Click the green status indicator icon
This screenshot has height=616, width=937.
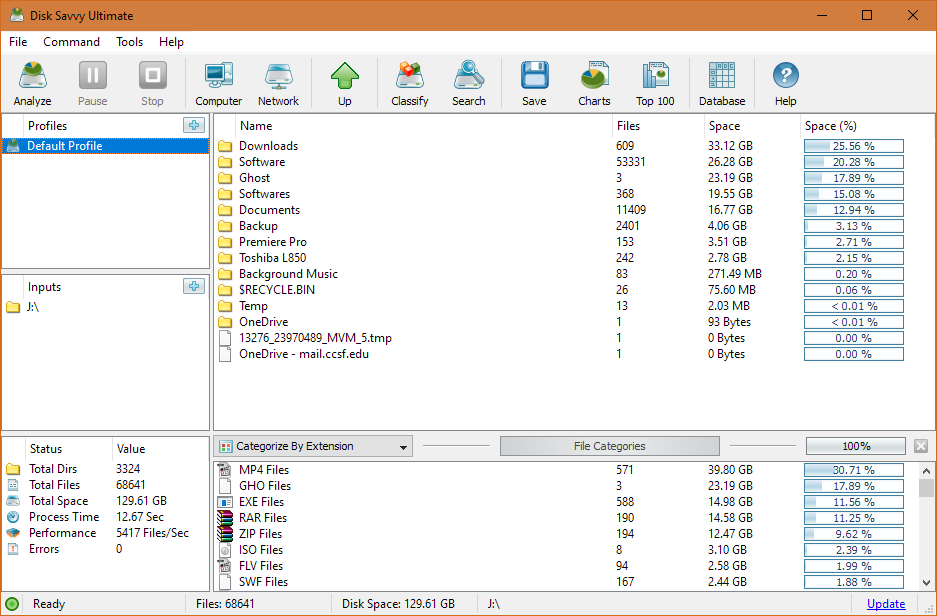pyautogui.click(x=12, y=604)
